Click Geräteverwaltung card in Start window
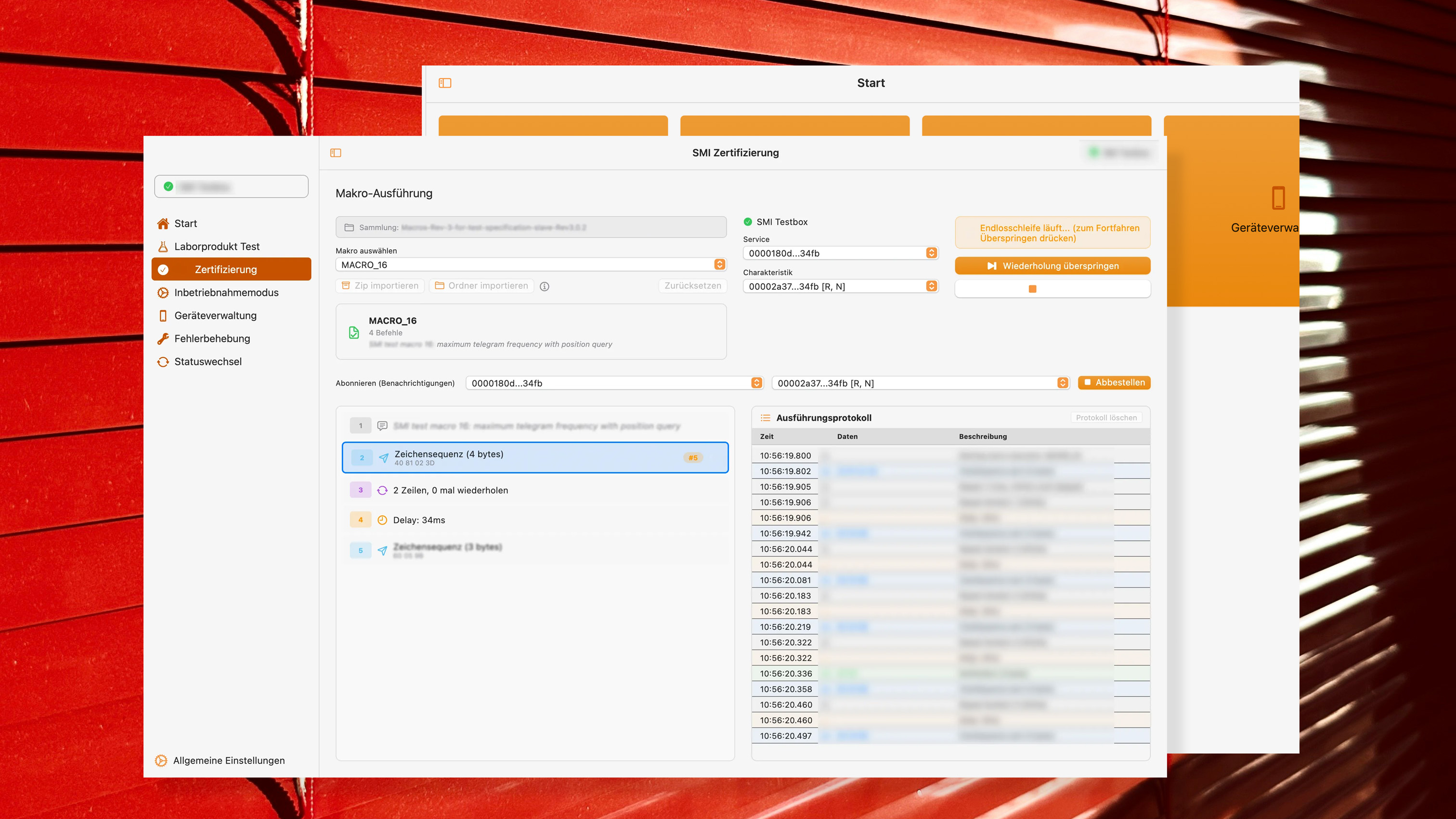 (1232, 211)
